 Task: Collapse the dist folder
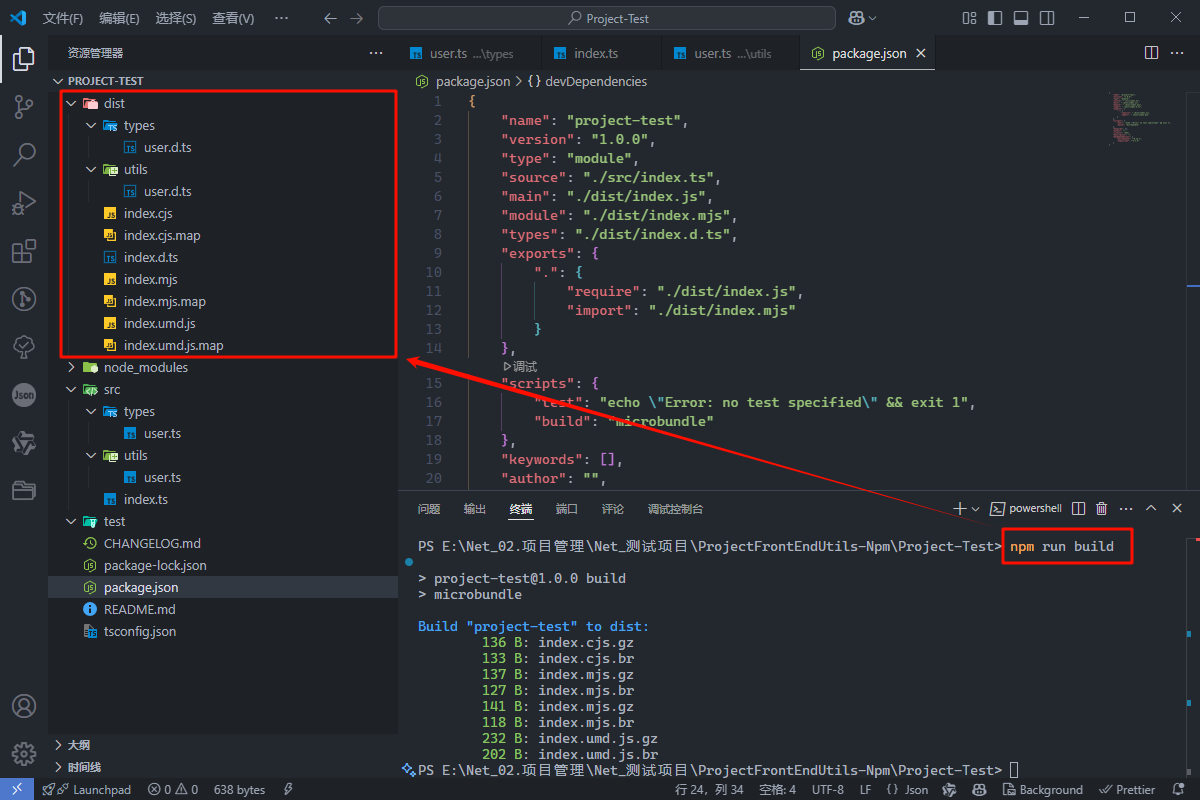[71, 103]
